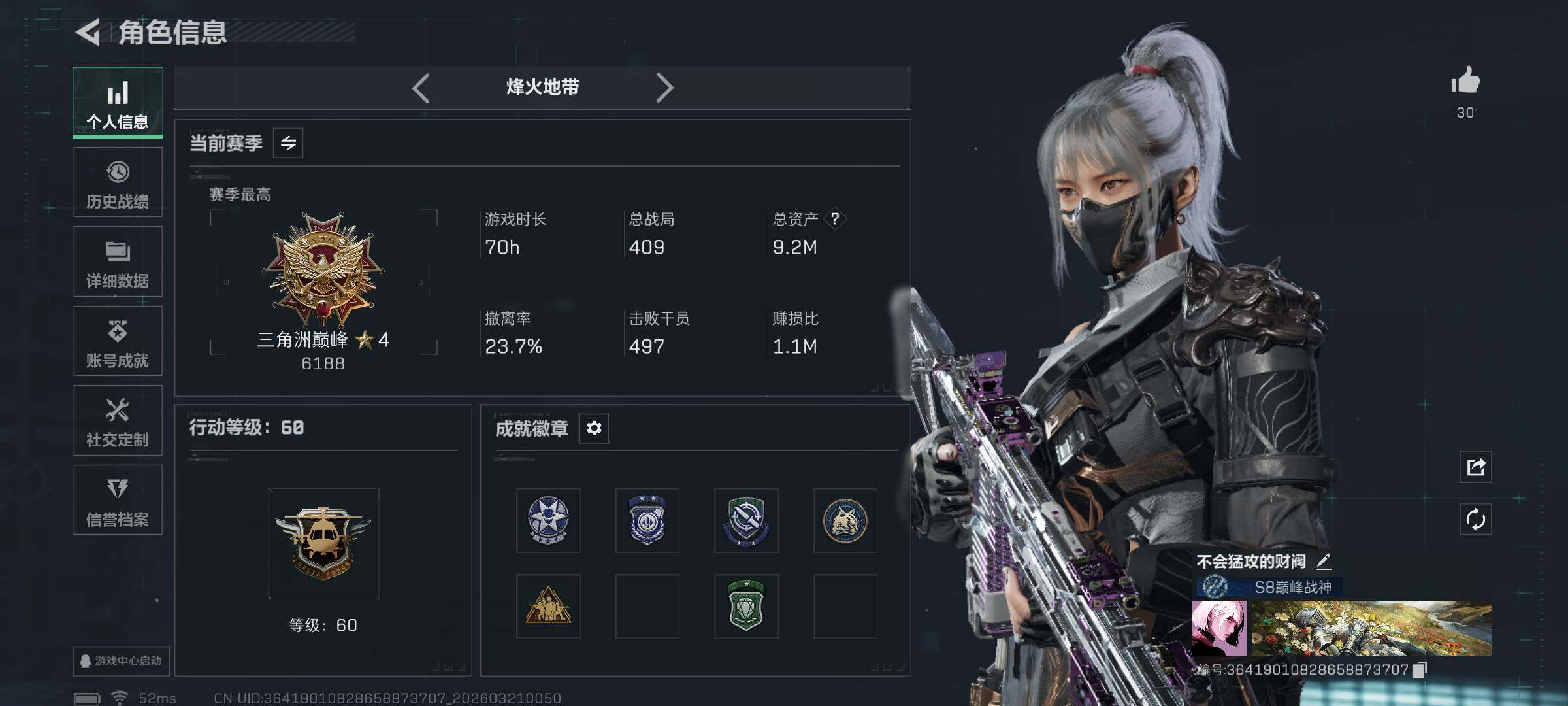Copy the player ID using the copy icon
The width and height of the screenshot is (1568, 706).
click(x=1419, y=670)
